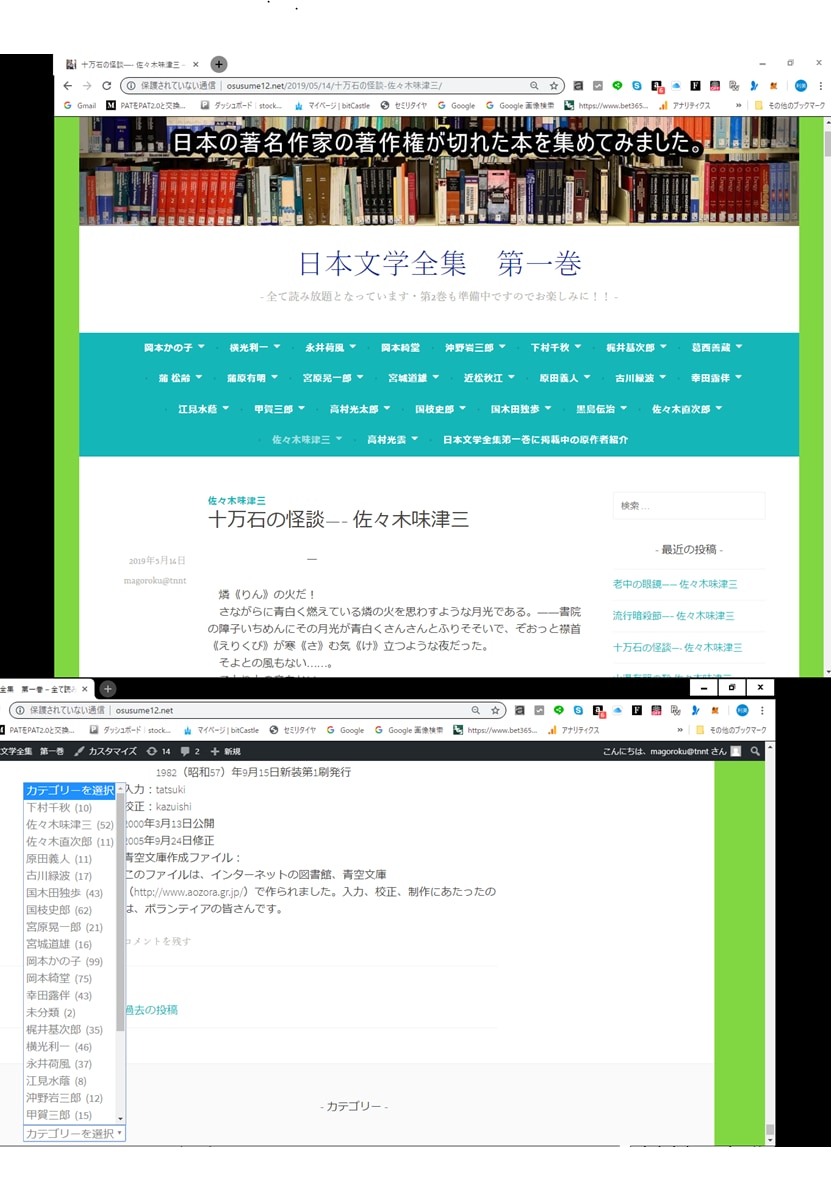
Task: Click the 過去の投稿 link
Action: 151,1010
